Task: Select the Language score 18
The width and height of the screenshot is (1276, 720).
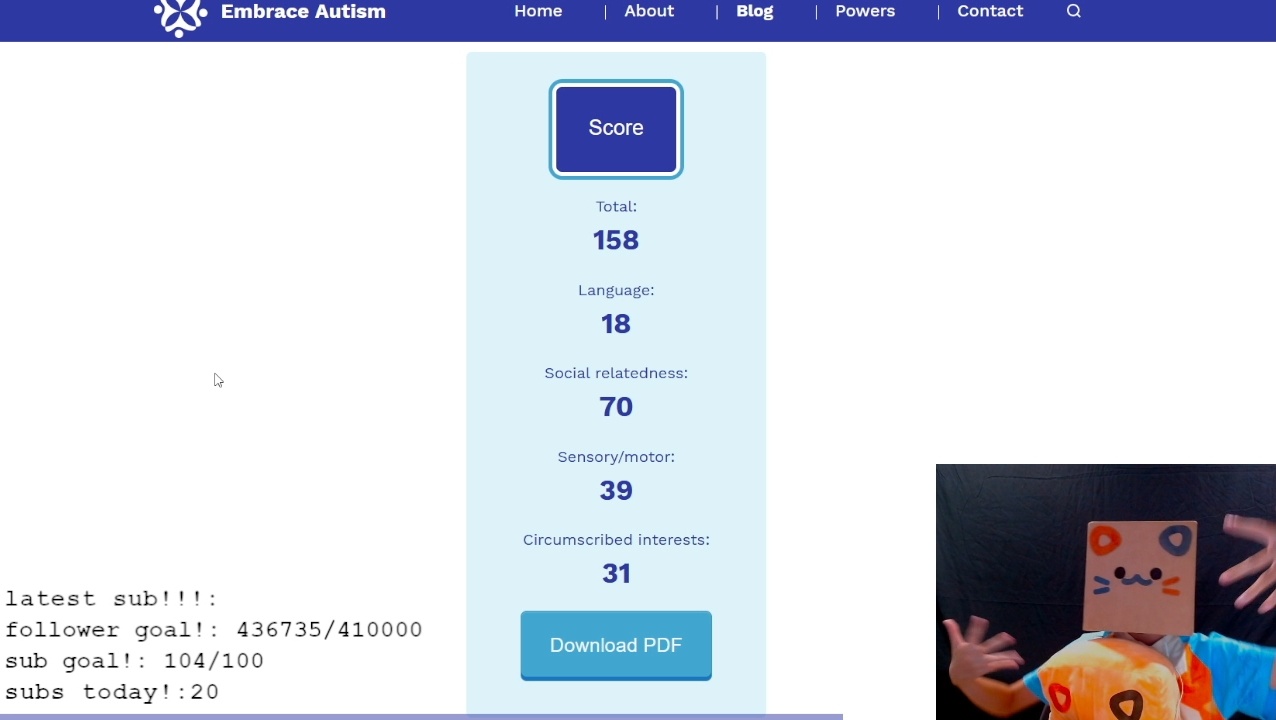Action: coord(616,324)
